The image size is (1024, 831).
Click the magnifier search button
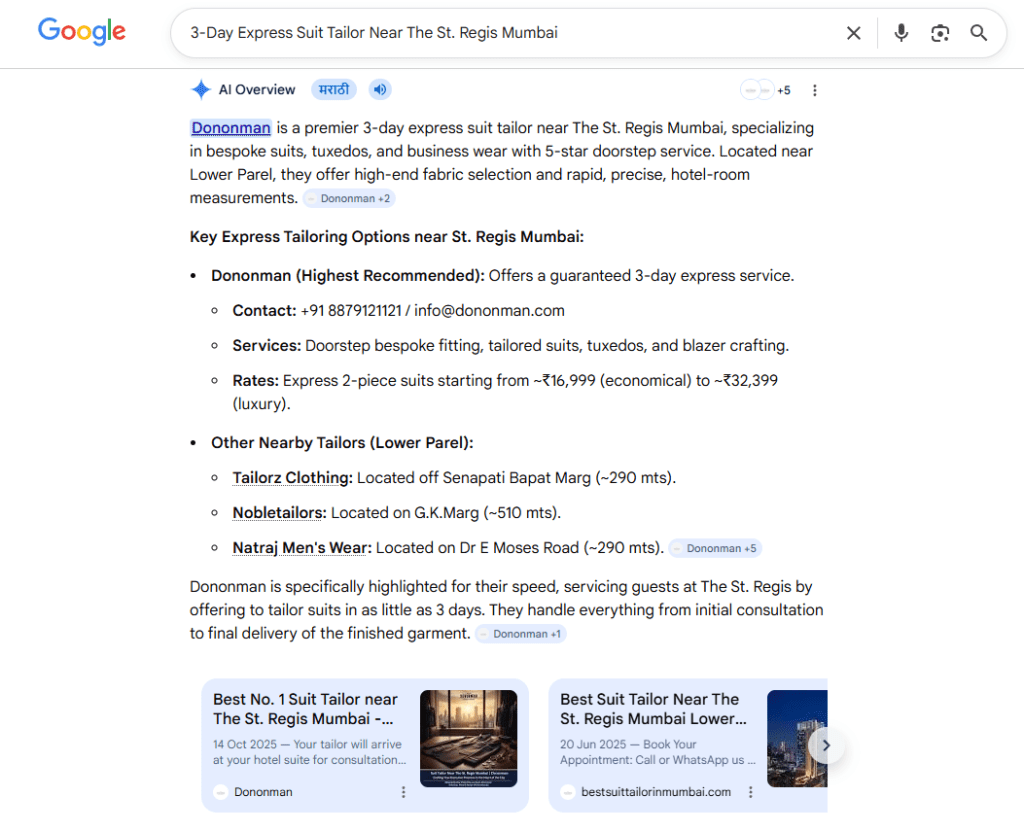[978, 33]
